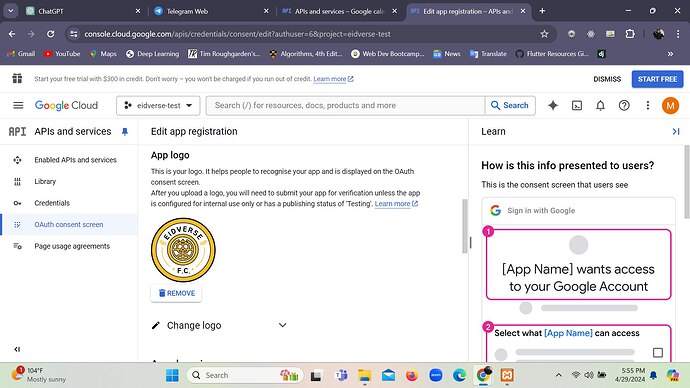The image size is (690, 388).
Task: Click the START FREE button
Action: click(657, 79)
